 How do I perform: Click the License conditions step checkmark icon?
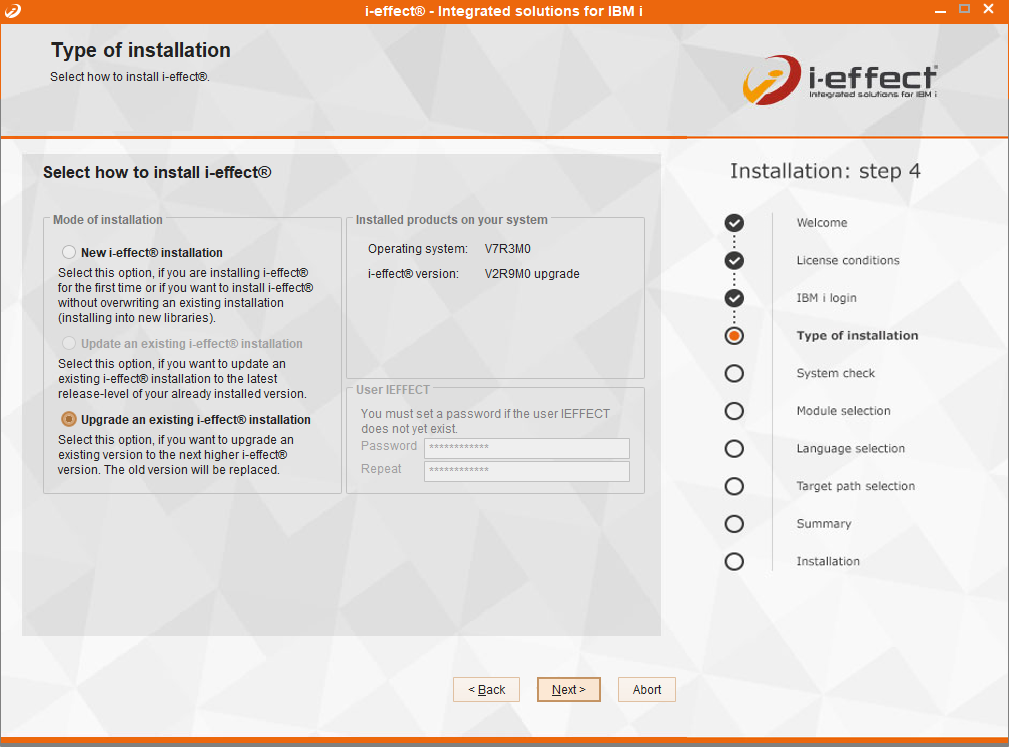734,261
